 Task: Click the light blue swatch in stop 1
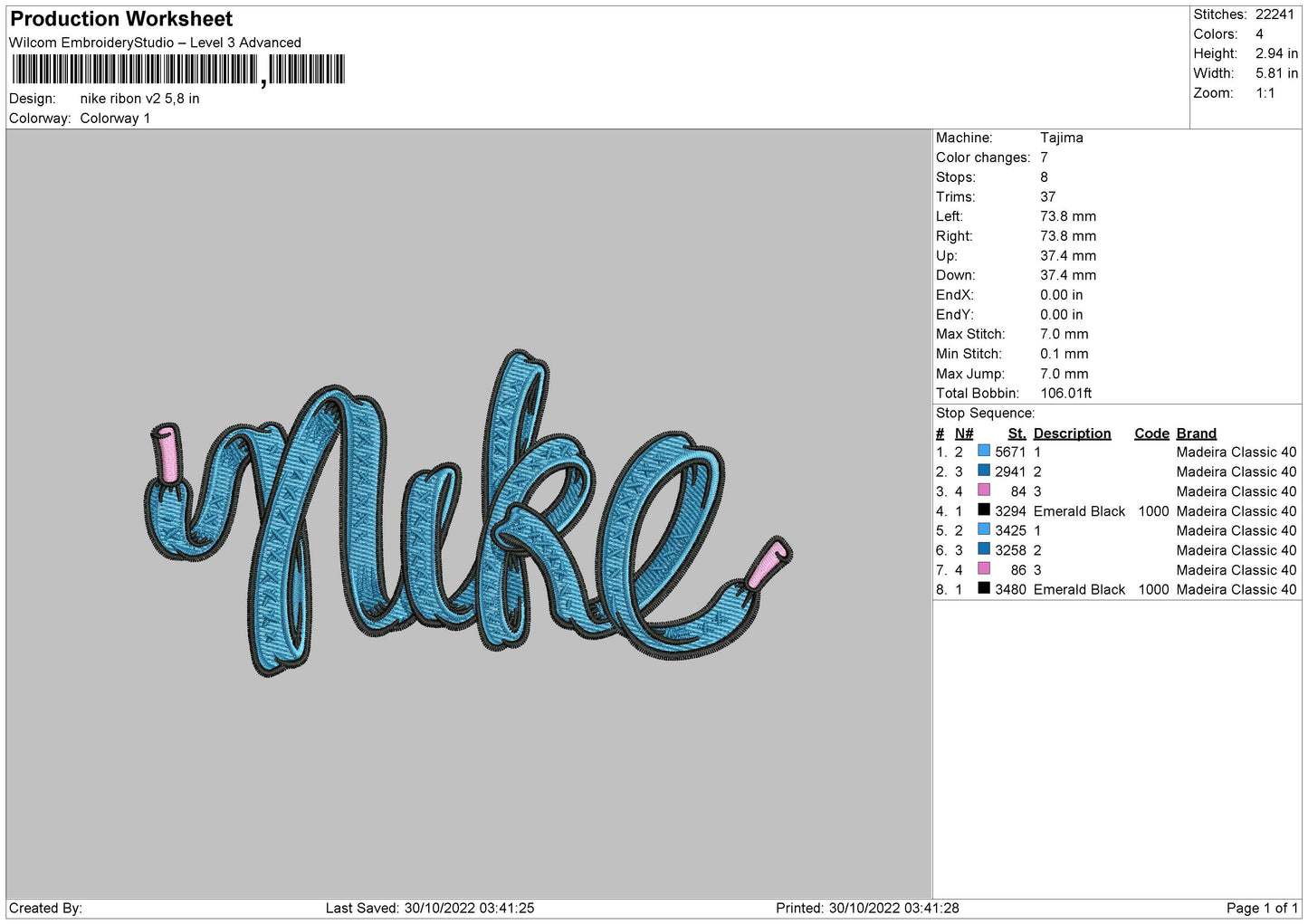984,451
